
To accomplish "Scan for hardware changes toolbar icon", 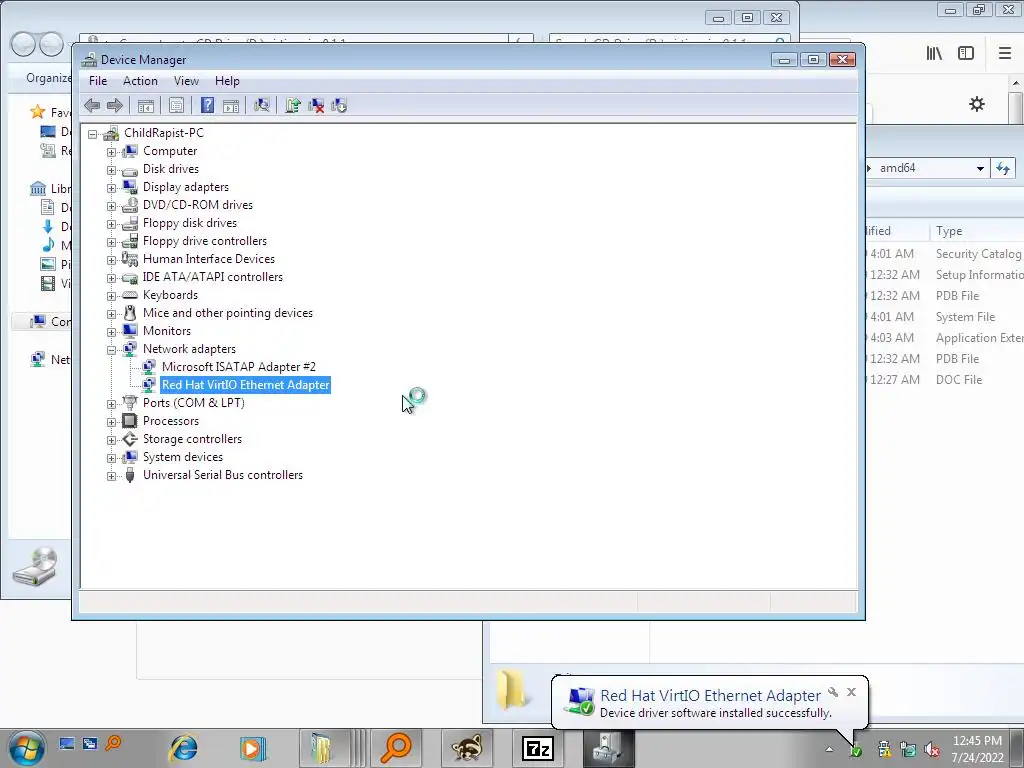I will (262, 105).
